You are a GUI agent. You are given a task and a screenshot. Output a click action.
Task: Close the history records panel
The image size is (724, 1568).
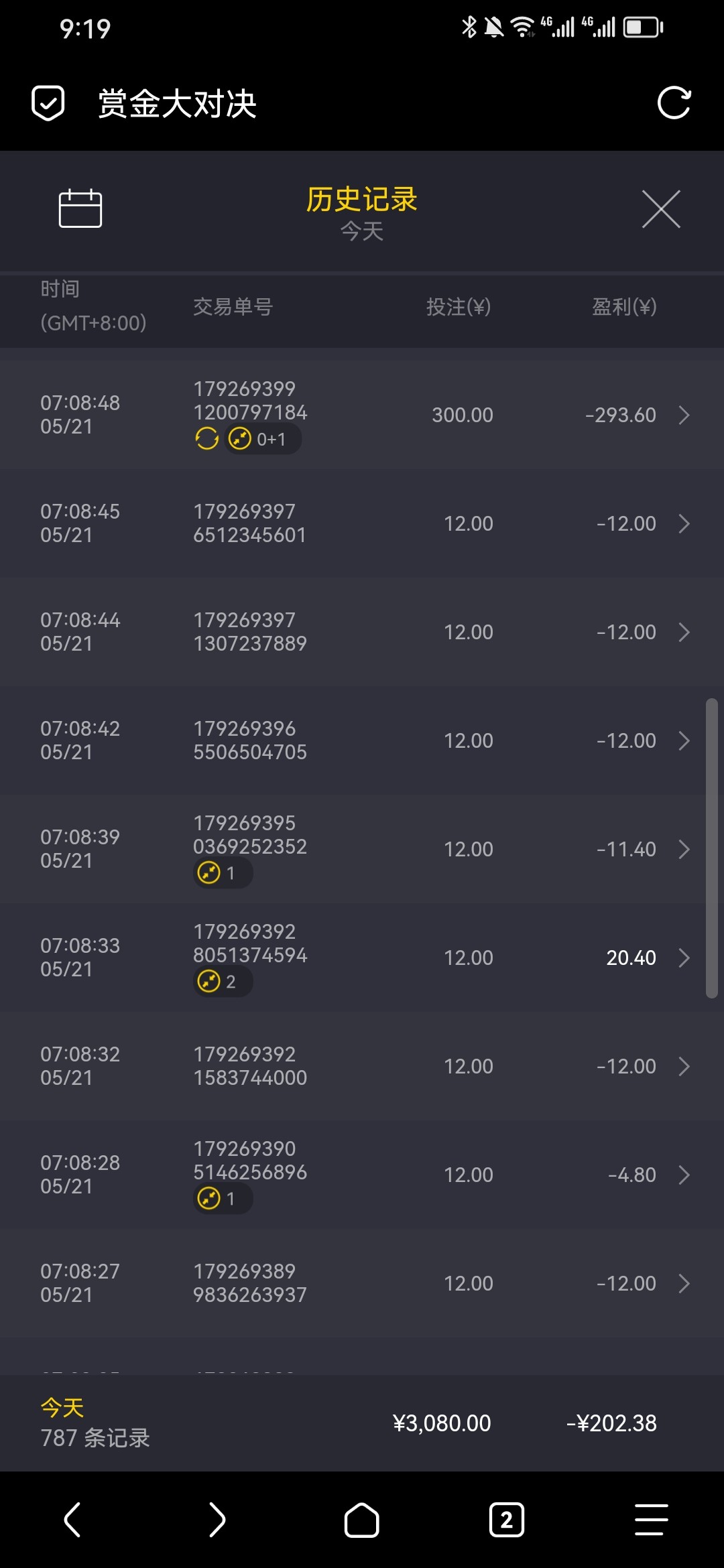661,209
